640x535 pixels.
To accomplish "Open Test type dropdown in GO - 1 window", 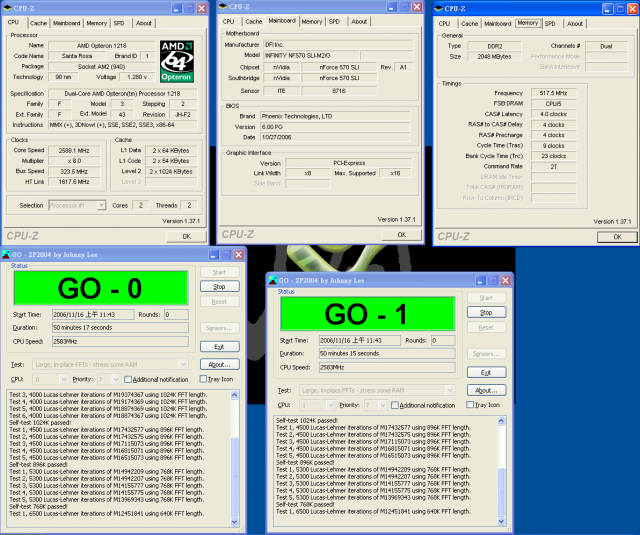I will [x=450, y=390].
